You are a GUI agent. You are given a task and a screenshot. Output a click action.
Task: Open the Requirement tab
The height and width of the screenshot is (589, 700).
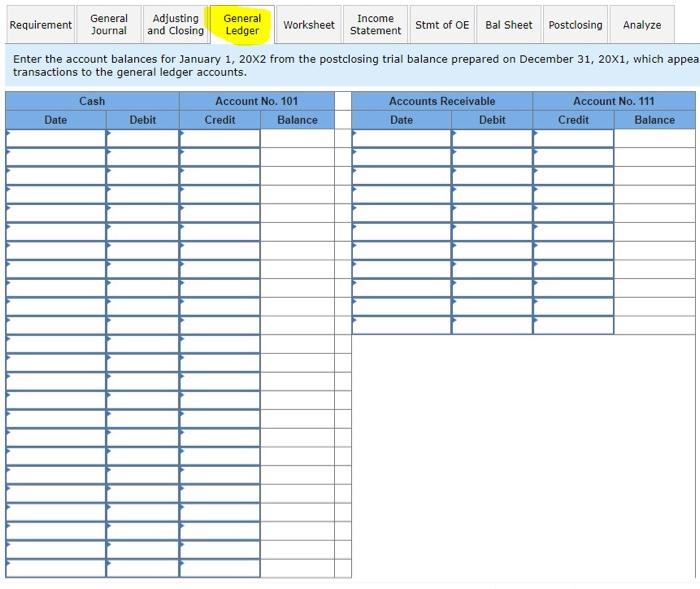(x=40, y=25)
